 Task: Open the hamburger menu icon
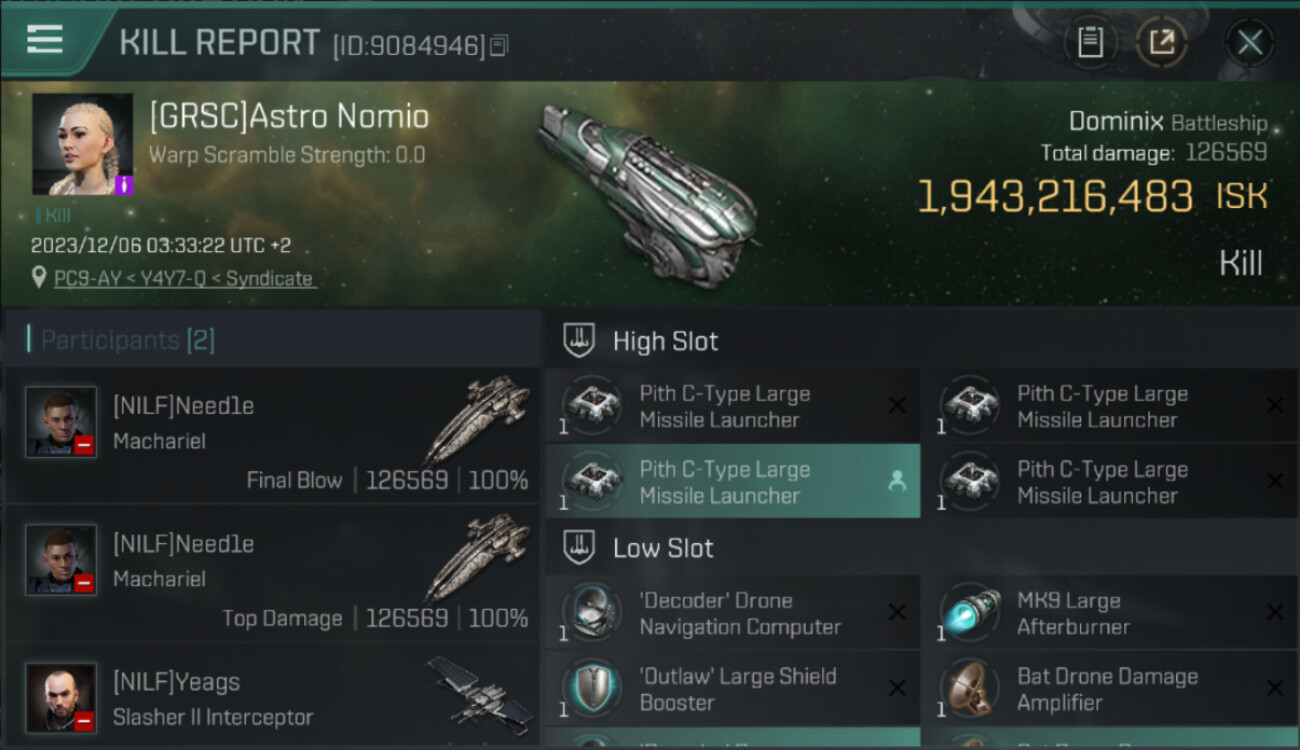coord(45,40)
